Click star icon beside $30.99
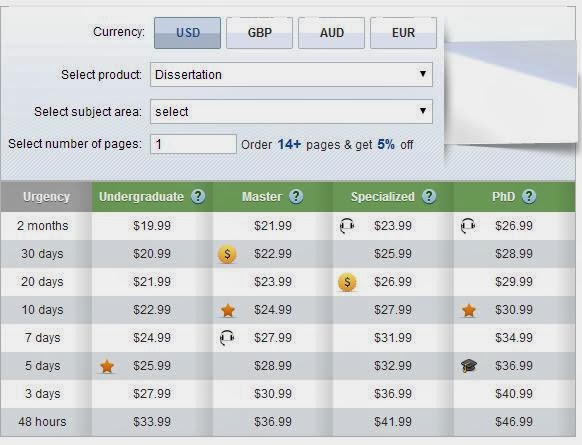Viewport: 582px width, 445px height. pos(469,310)
